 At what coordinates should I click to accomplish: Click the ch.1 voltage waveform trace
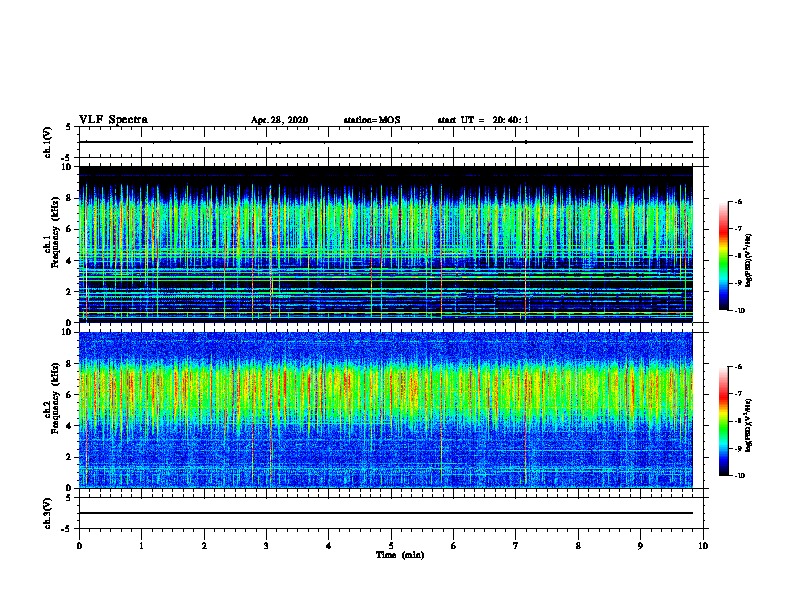tap(386, 142)
